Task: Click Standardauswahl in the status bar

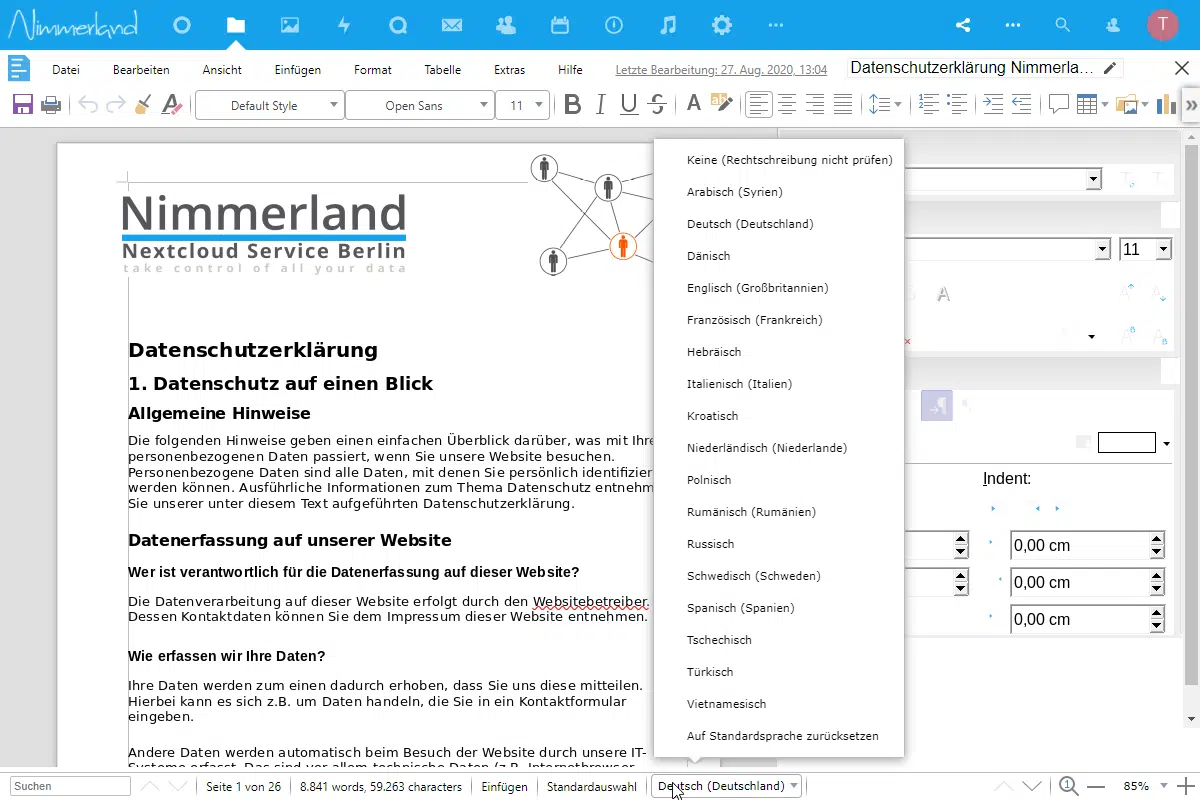Action: pyautogui.click(x=592, y=787)
